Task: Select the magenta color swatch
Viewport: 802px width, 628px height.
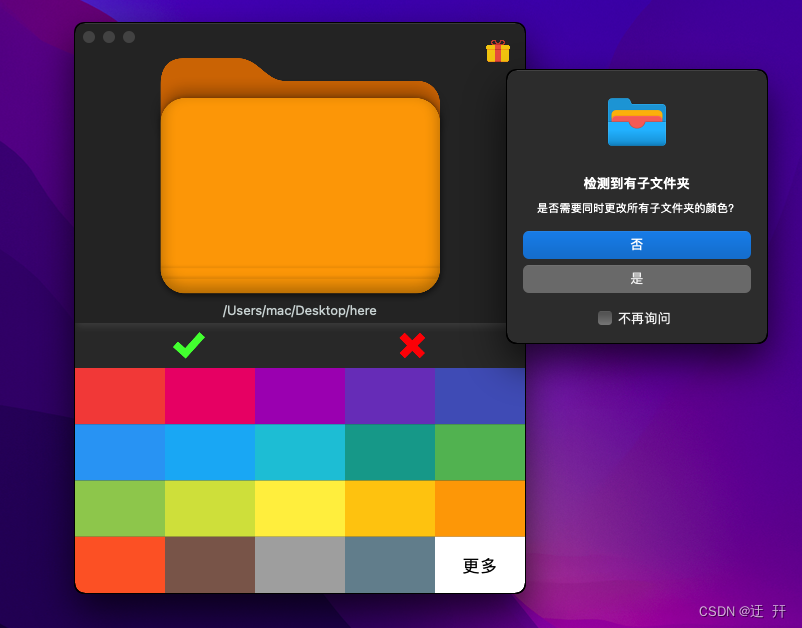Action: [x=209, y=395]
